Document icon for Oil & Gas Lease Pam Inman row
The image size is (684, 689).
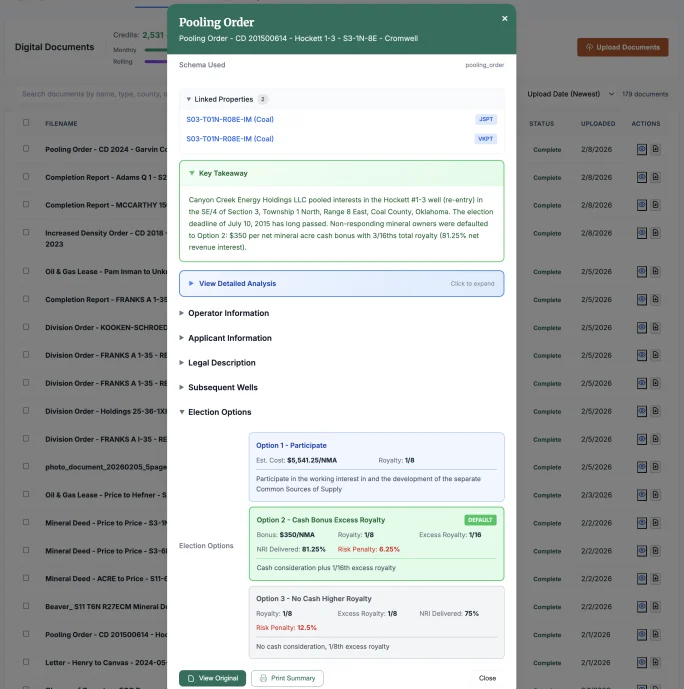[x=655, y=272]
